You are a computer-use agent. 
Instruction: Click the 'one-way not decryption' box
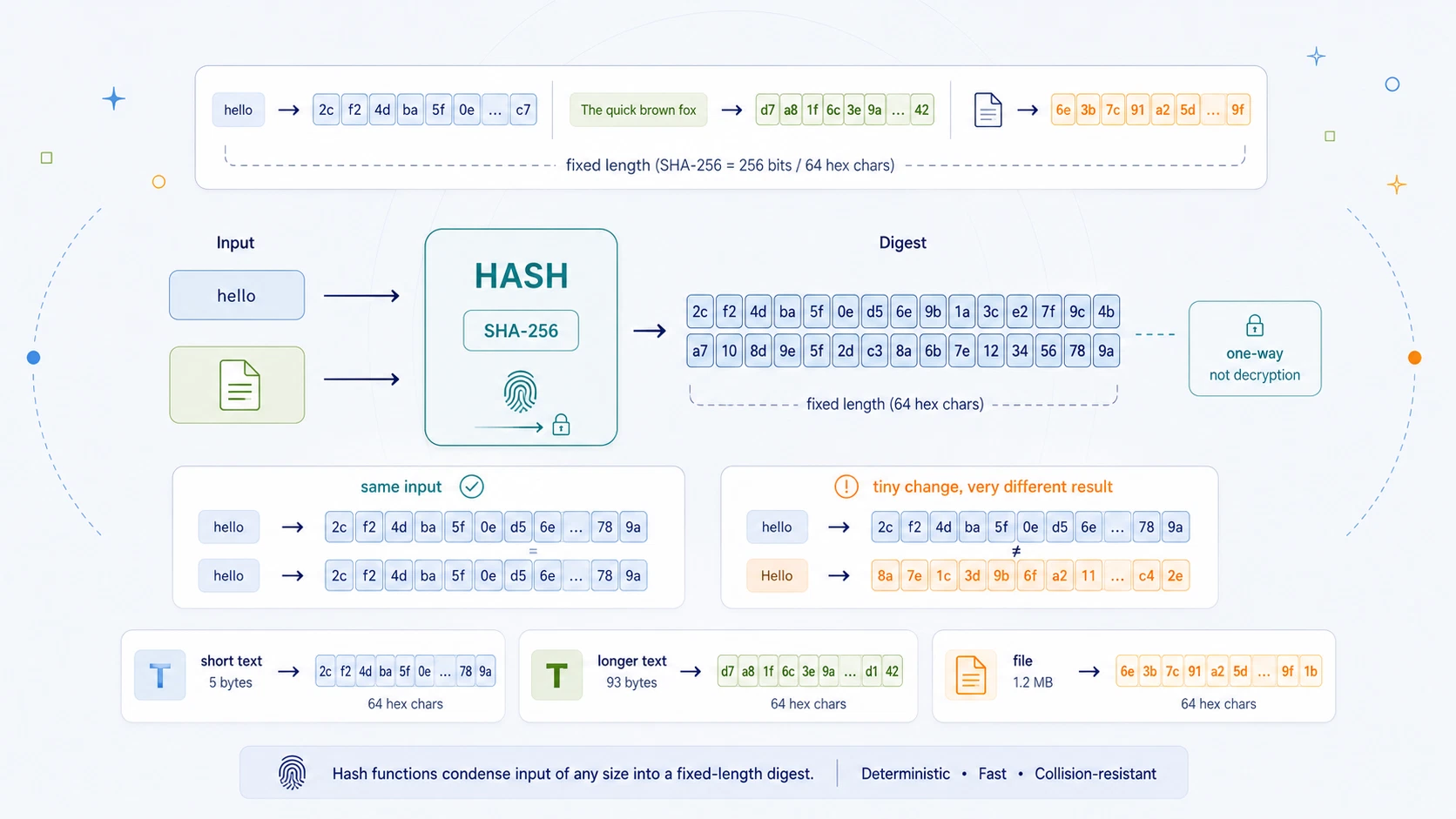1255,348
